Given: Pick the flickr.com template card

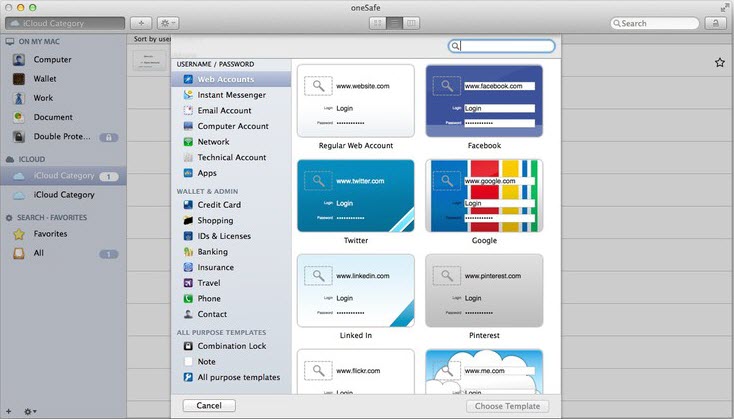Looking at the screenshot, I should (356, 371).
